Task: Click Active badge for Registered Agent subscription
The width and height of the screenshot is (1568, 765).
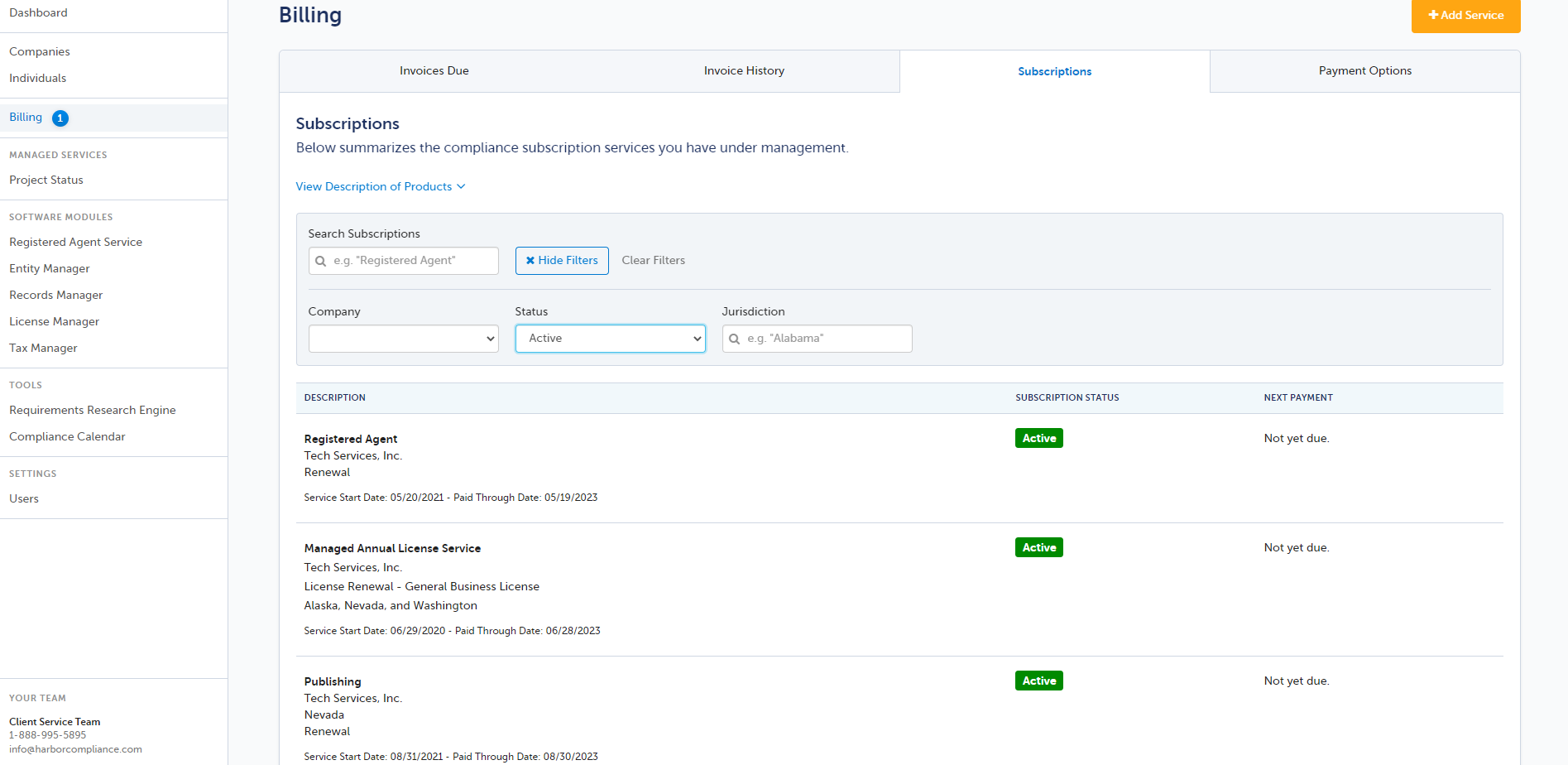Action: coord(1038,438)
